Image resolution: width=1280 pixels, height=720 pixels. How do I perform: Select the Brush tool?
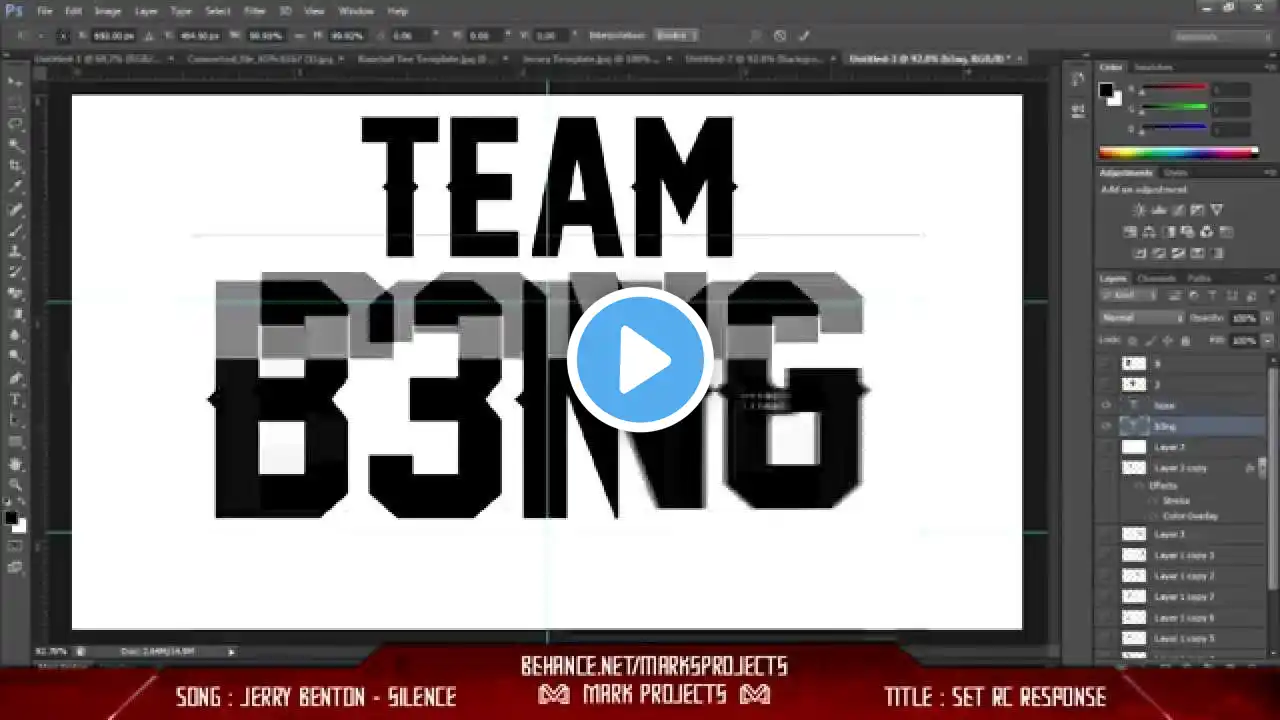point(15,230)
